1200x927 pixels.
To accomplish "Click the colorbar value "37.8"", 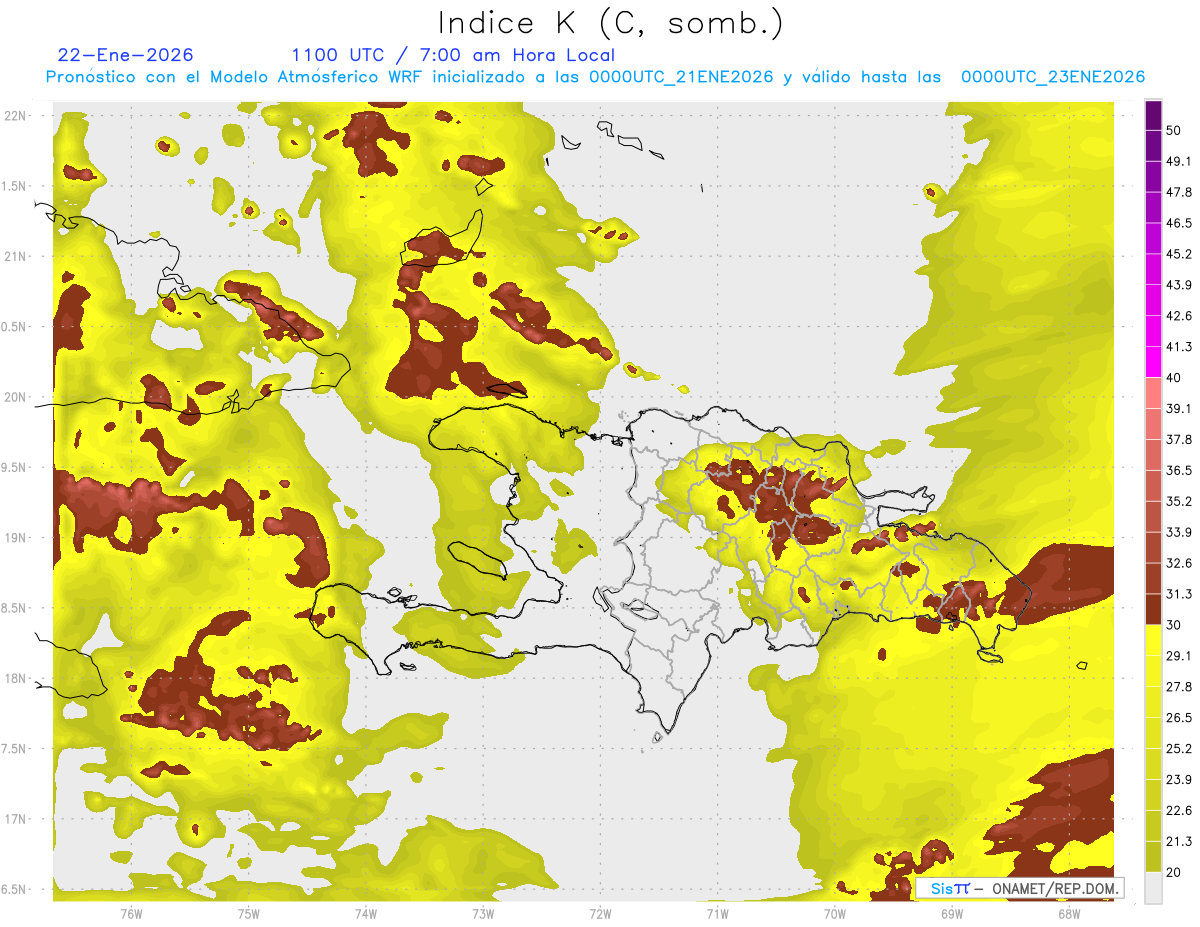I will (x=1179, y=440).
